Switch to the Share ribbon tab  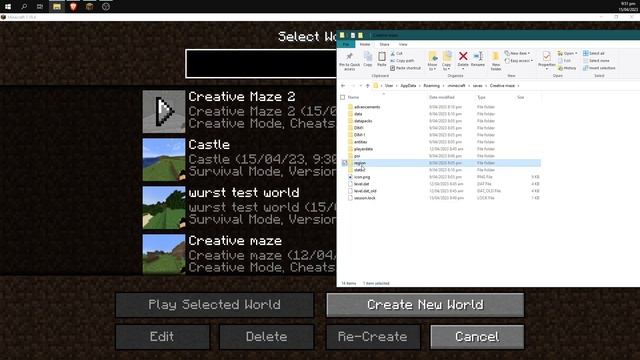click(384, 44)
